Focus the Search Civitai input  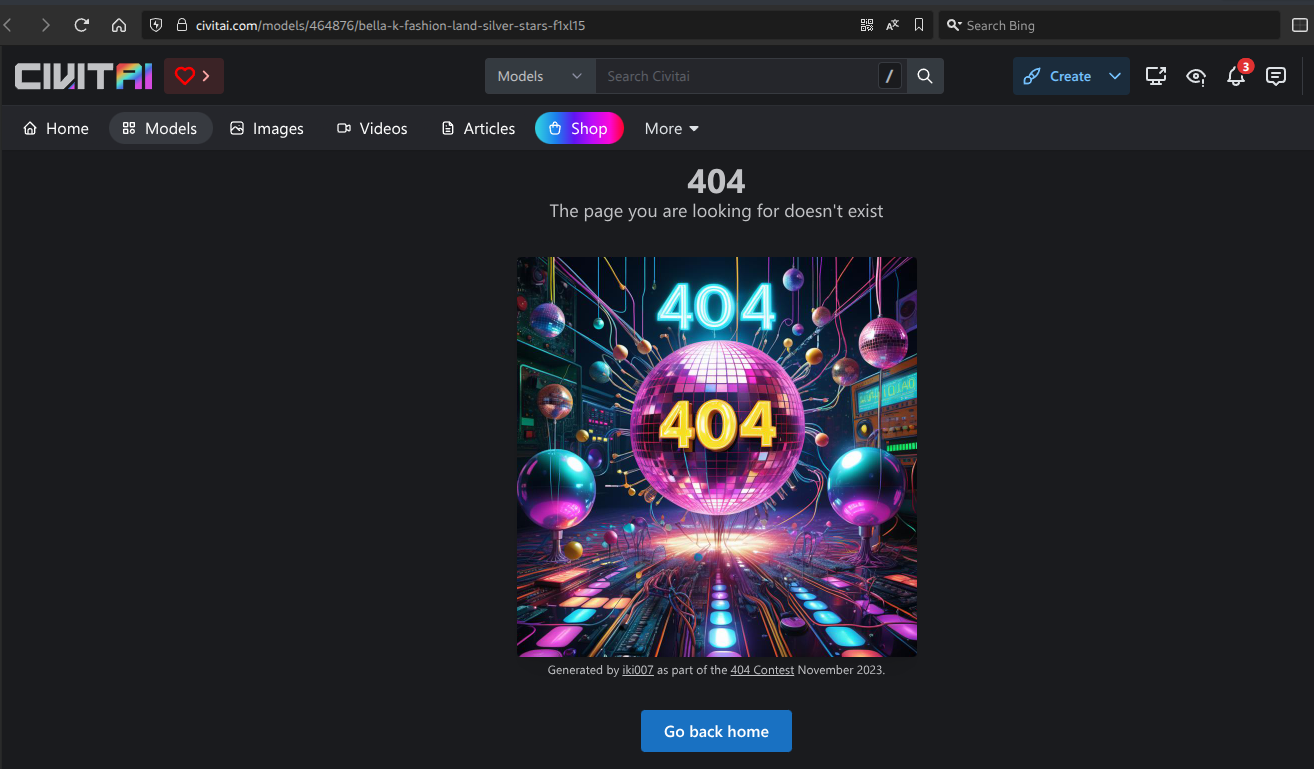(x=739, y=76)
